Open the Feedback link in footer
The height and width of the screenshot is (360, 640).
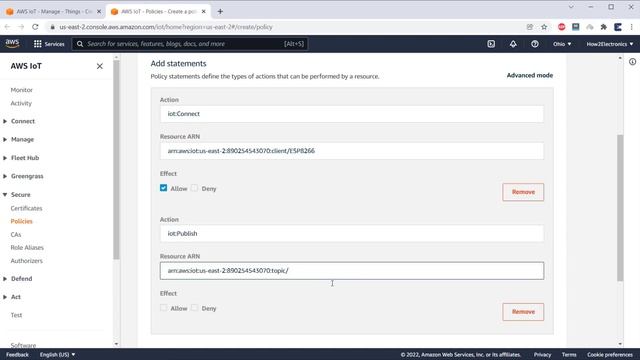point(18,355)
